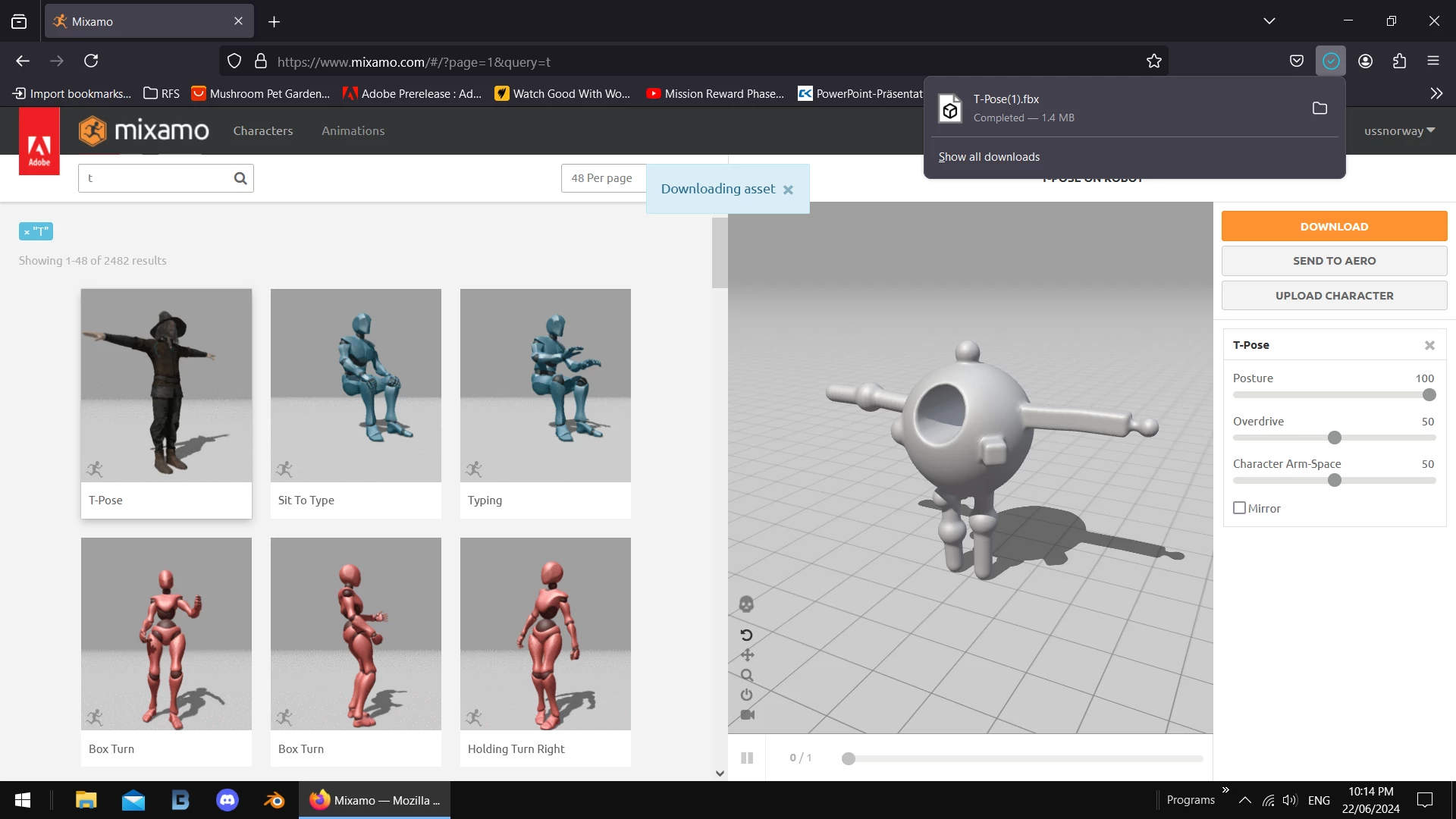Expand the bookmarks overflow chevron
Image resolution: width=1456 pixels, height=819 pixels.
[1436, 93]
